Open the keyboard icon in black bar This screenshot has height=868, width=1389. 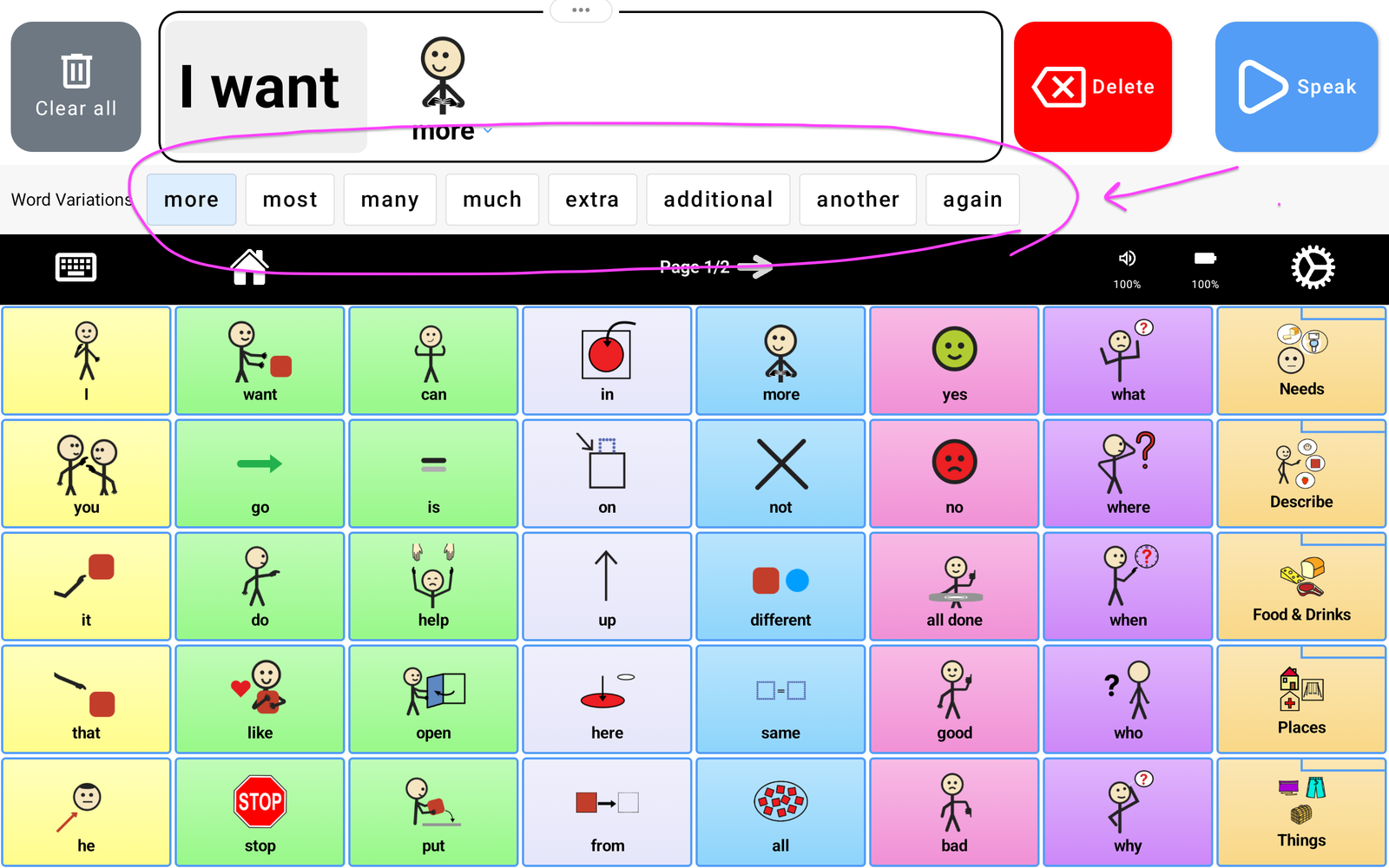(x=76, y=267)
